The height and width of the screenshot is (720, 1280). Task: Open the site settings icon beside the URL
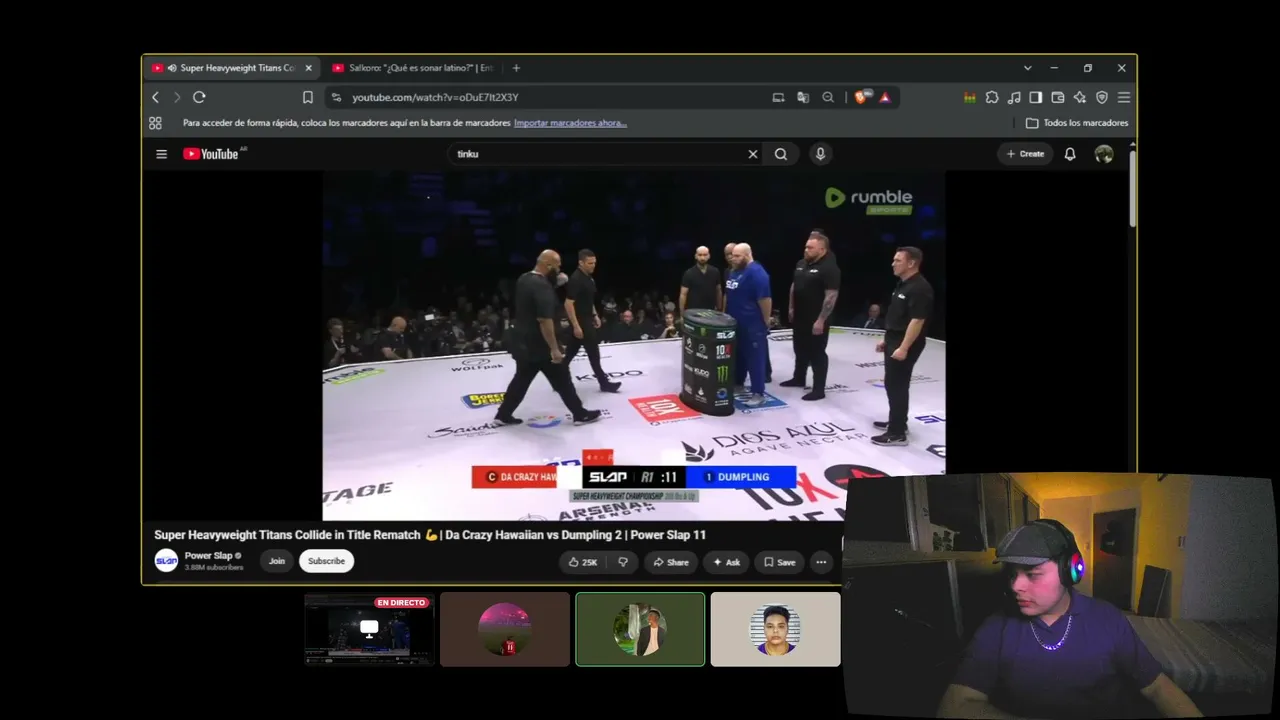click(336, 97)
